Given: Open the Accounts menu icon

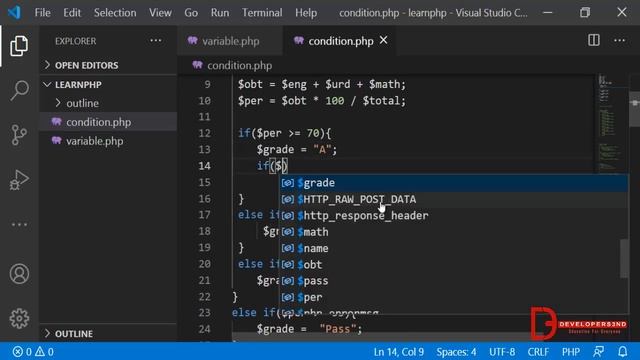Looking at the screenshot, I should pyautogui.click(x=19, y=273).
